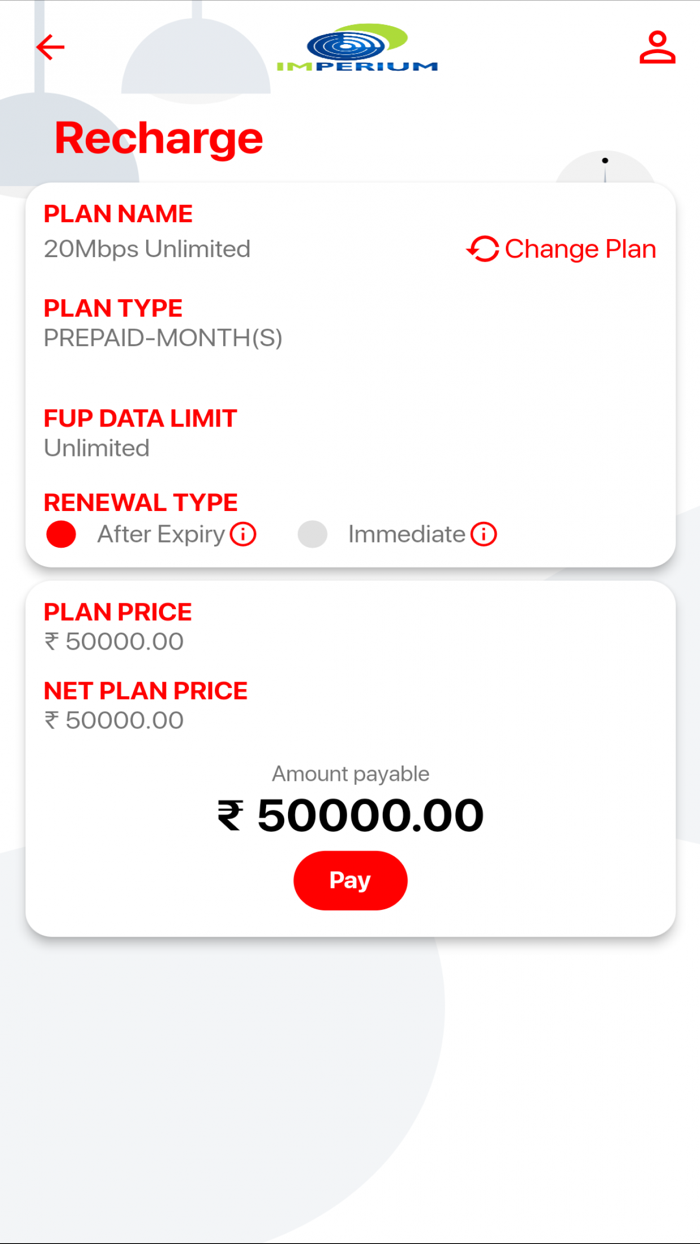The height and width of the screenshot is (1244, 700).
Task: Tap the red arrow at top left
Action: click(49, 47)
